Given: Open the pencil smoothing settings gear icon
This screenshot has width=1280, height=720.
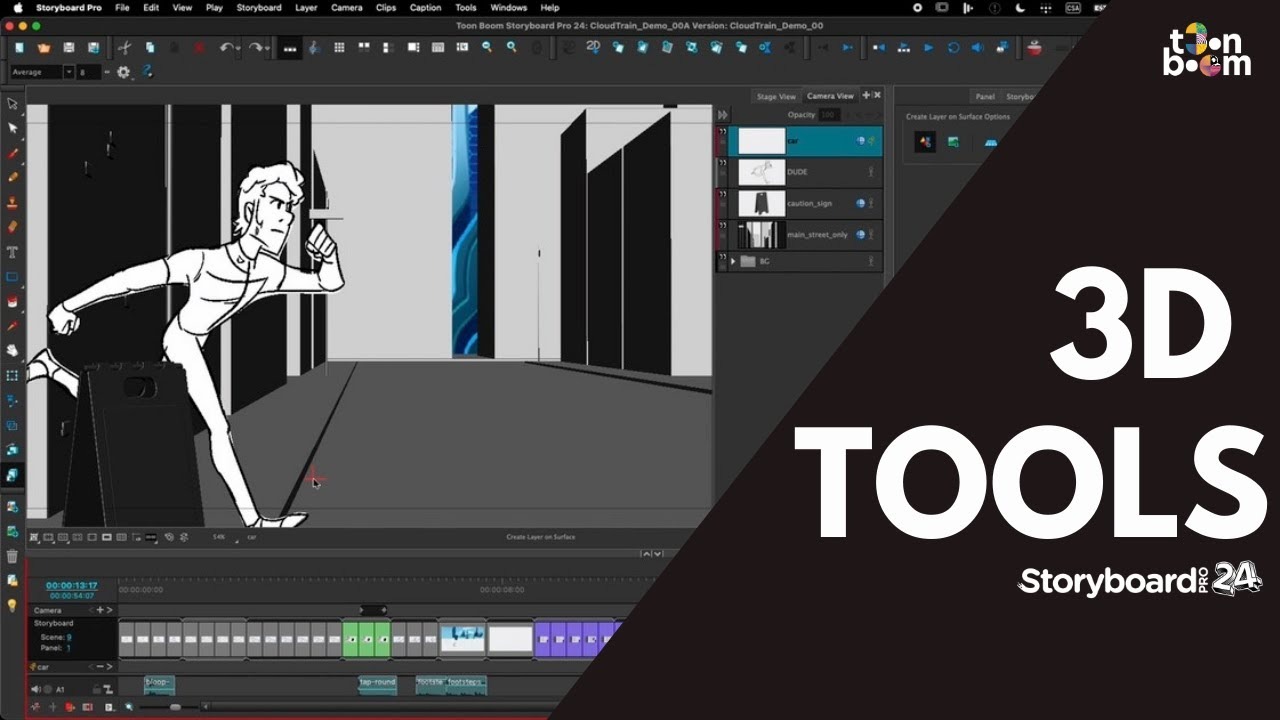Looking at the screenshot, I should coord(124,72).
